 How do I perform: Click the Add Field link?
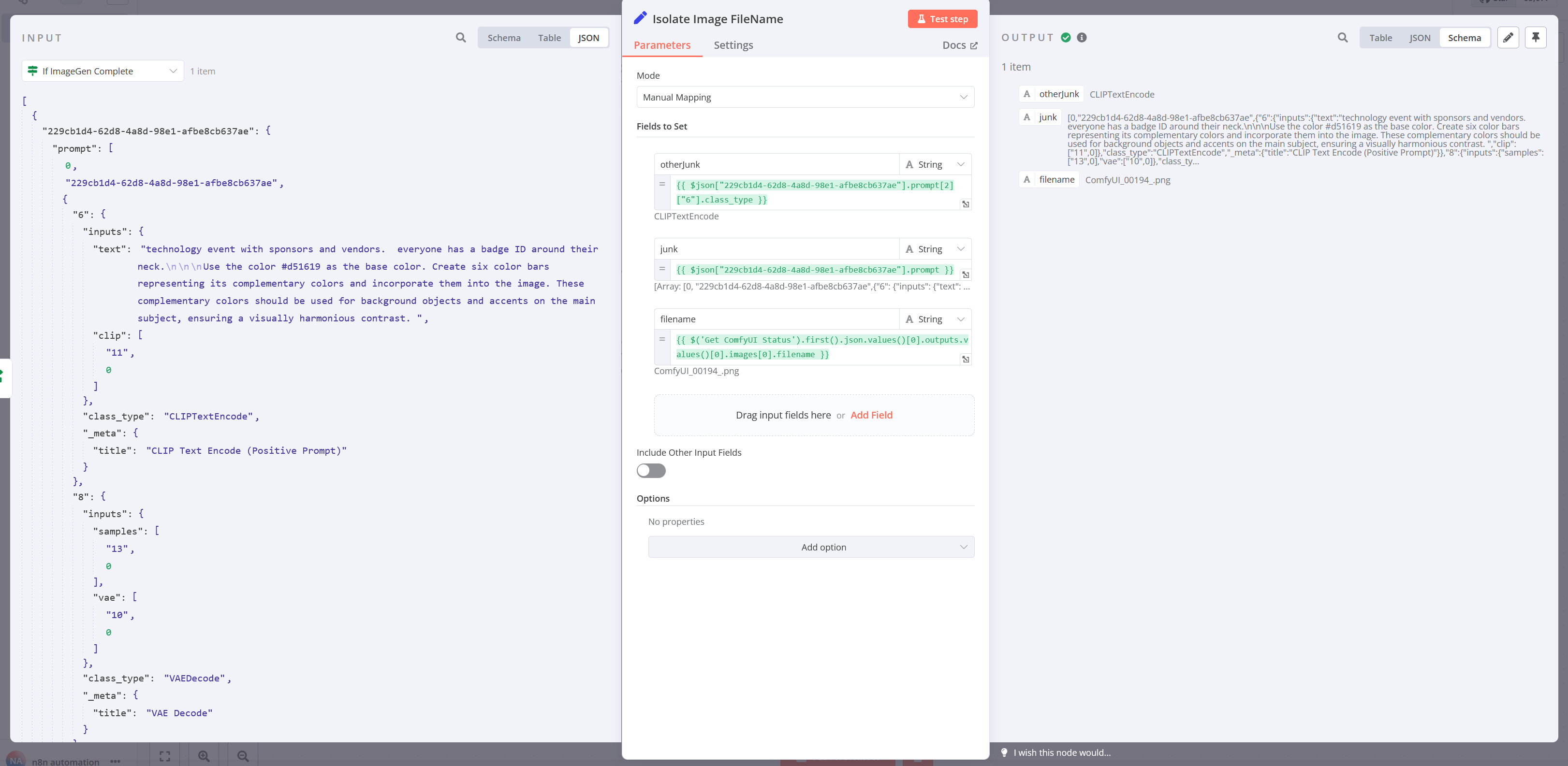(x=871, y=415)
